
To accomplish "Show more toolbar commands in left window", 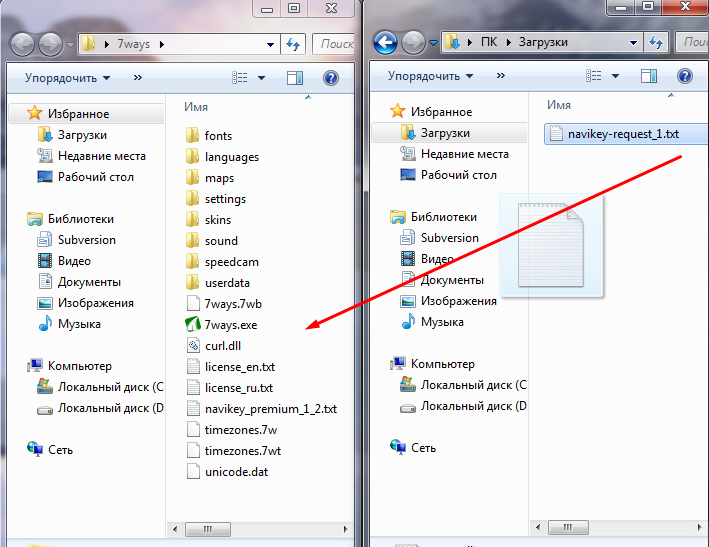I will [x=137, y=77].
